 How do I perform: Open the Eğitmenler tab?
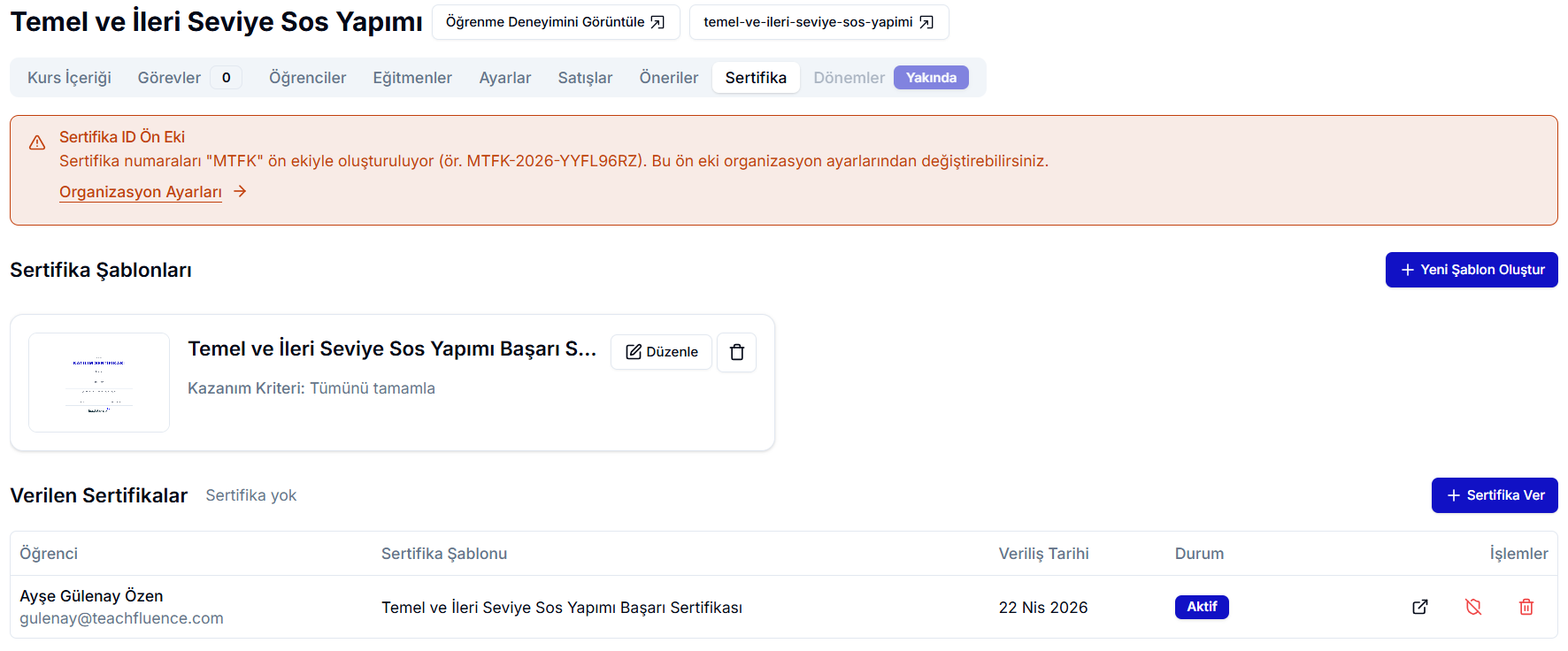pos(412,78)
